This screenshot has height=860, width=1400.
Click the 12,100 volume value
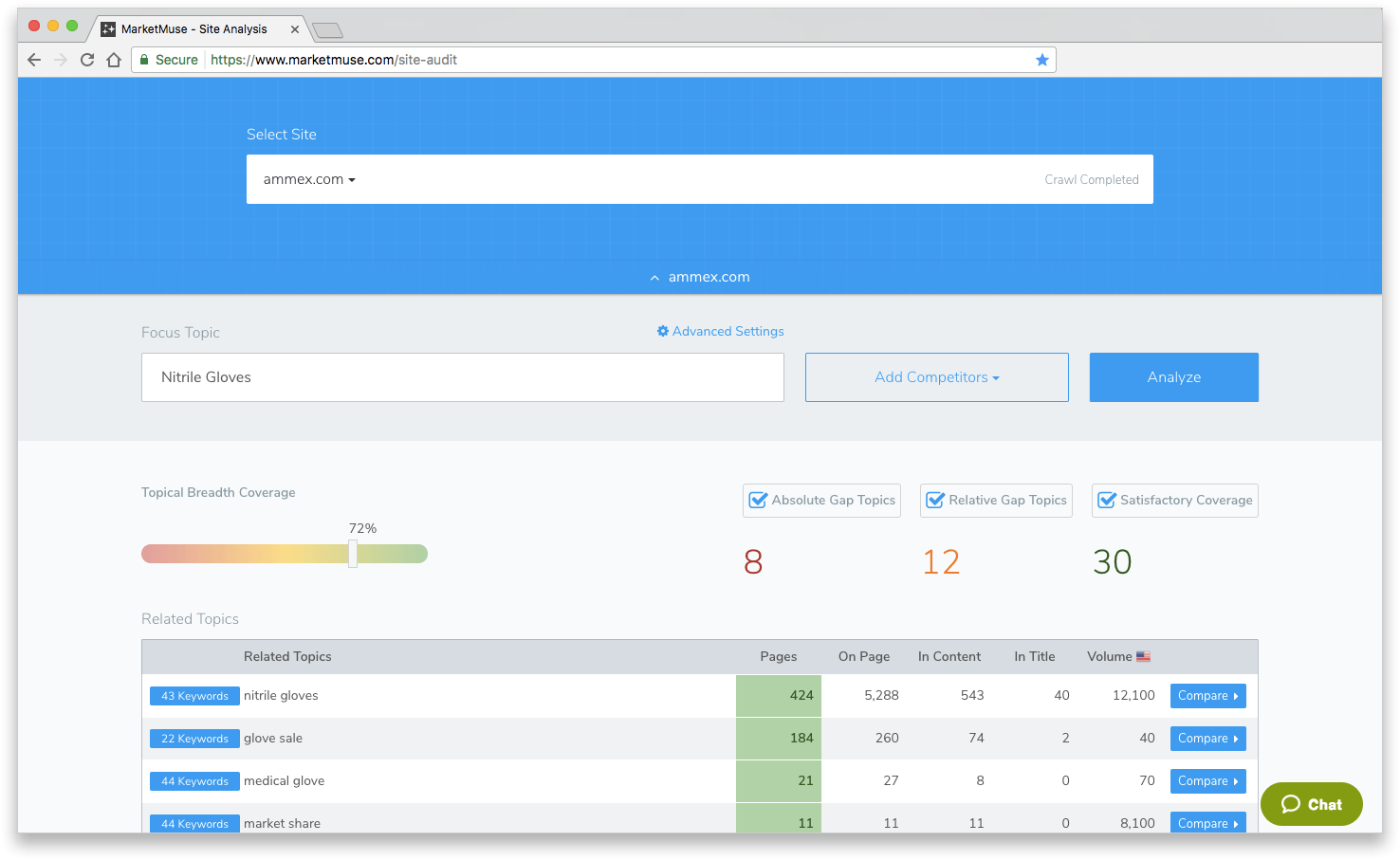pyautogui.click(x=1133, y=696)
